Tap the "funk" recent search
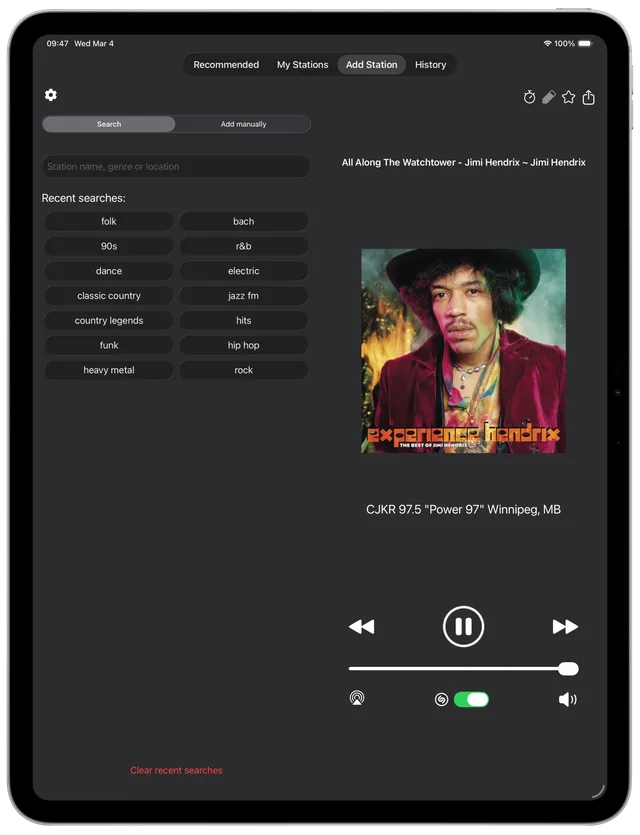 [x=109, y=345]
